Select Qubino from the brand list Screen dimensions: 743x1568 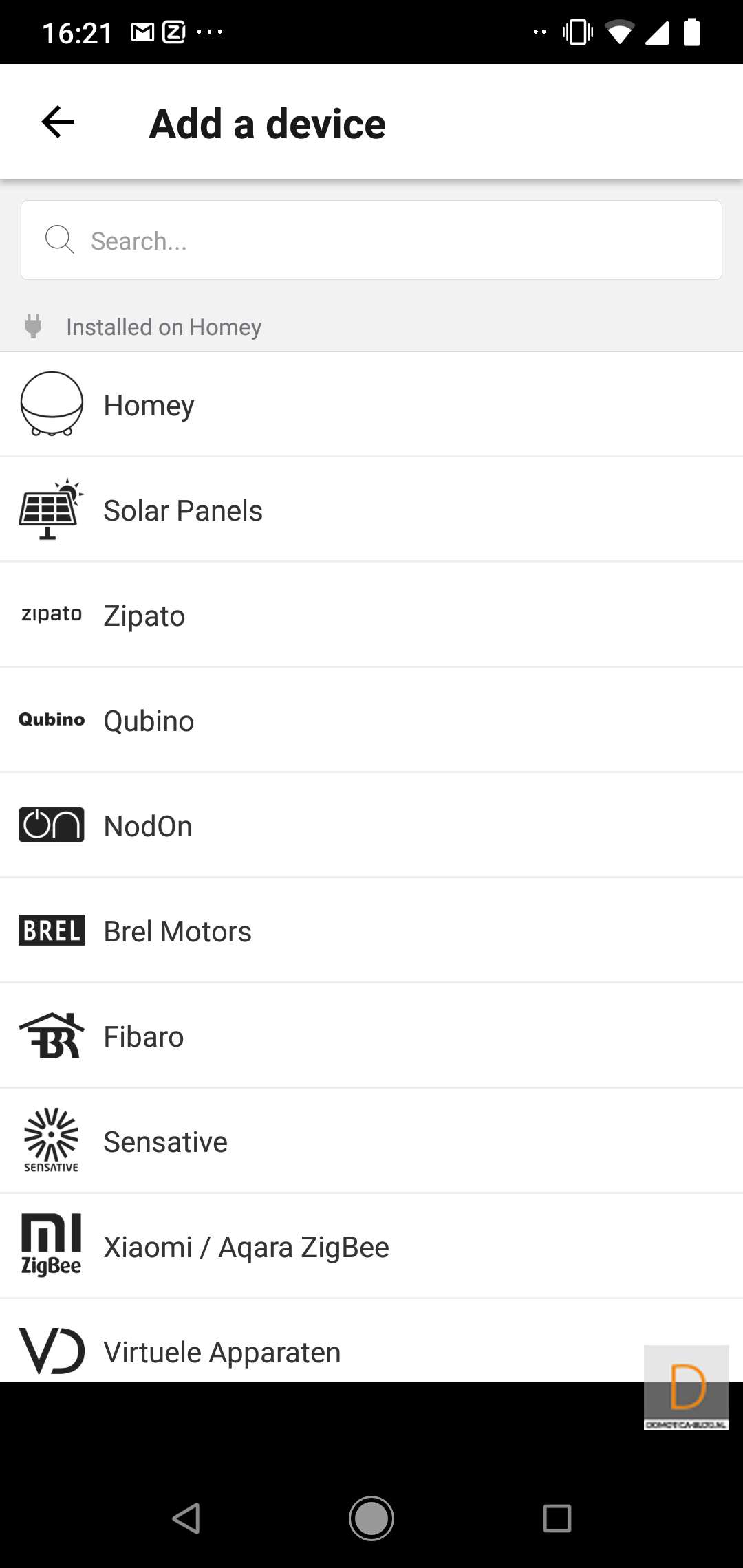click(x=149, y=721)
